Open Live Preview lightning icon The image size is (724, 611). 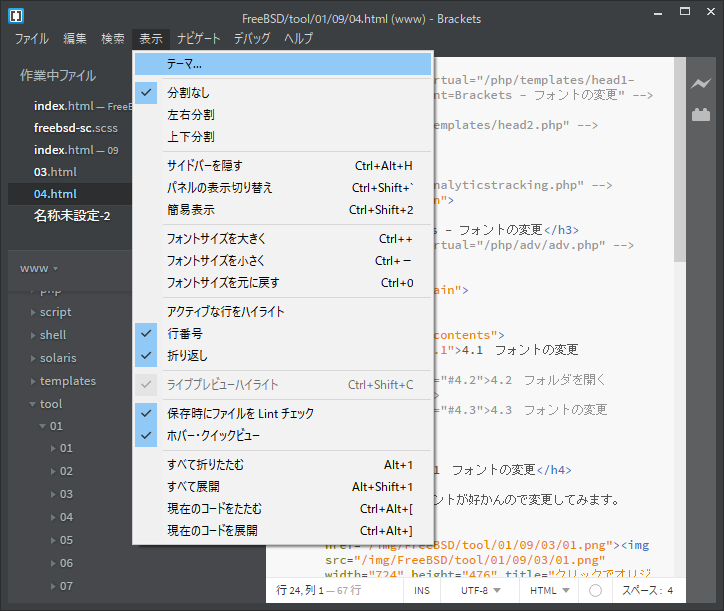click(701, 84)
